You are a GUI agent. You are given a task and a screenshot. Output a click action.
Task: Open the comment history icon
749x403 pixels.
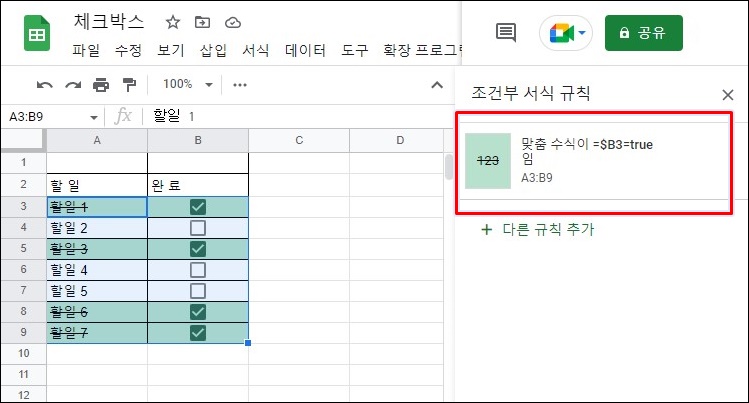tap(506, 33)
